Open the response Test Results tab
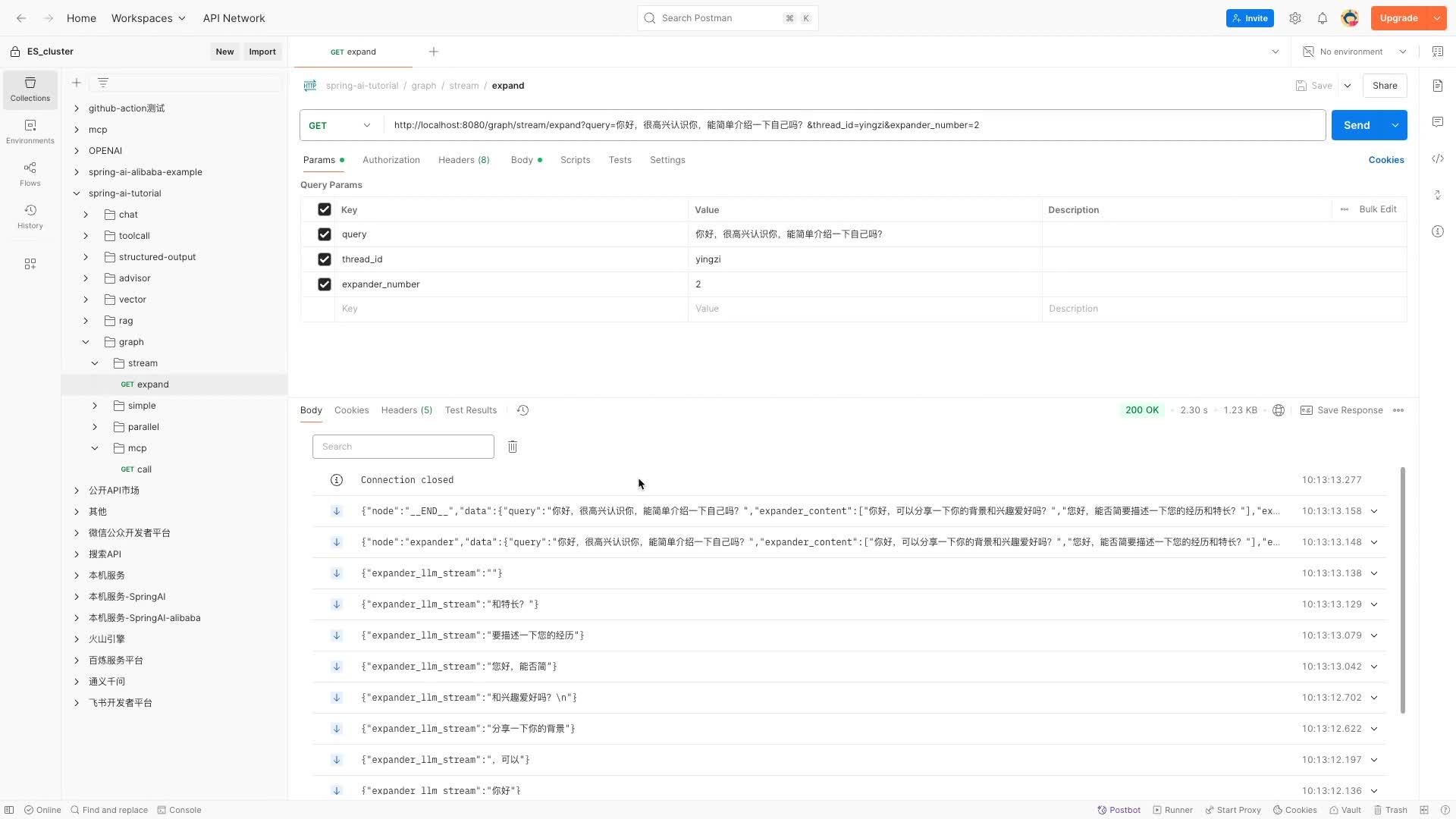This screenshot has width=1456, height=819. pos(471,410)
